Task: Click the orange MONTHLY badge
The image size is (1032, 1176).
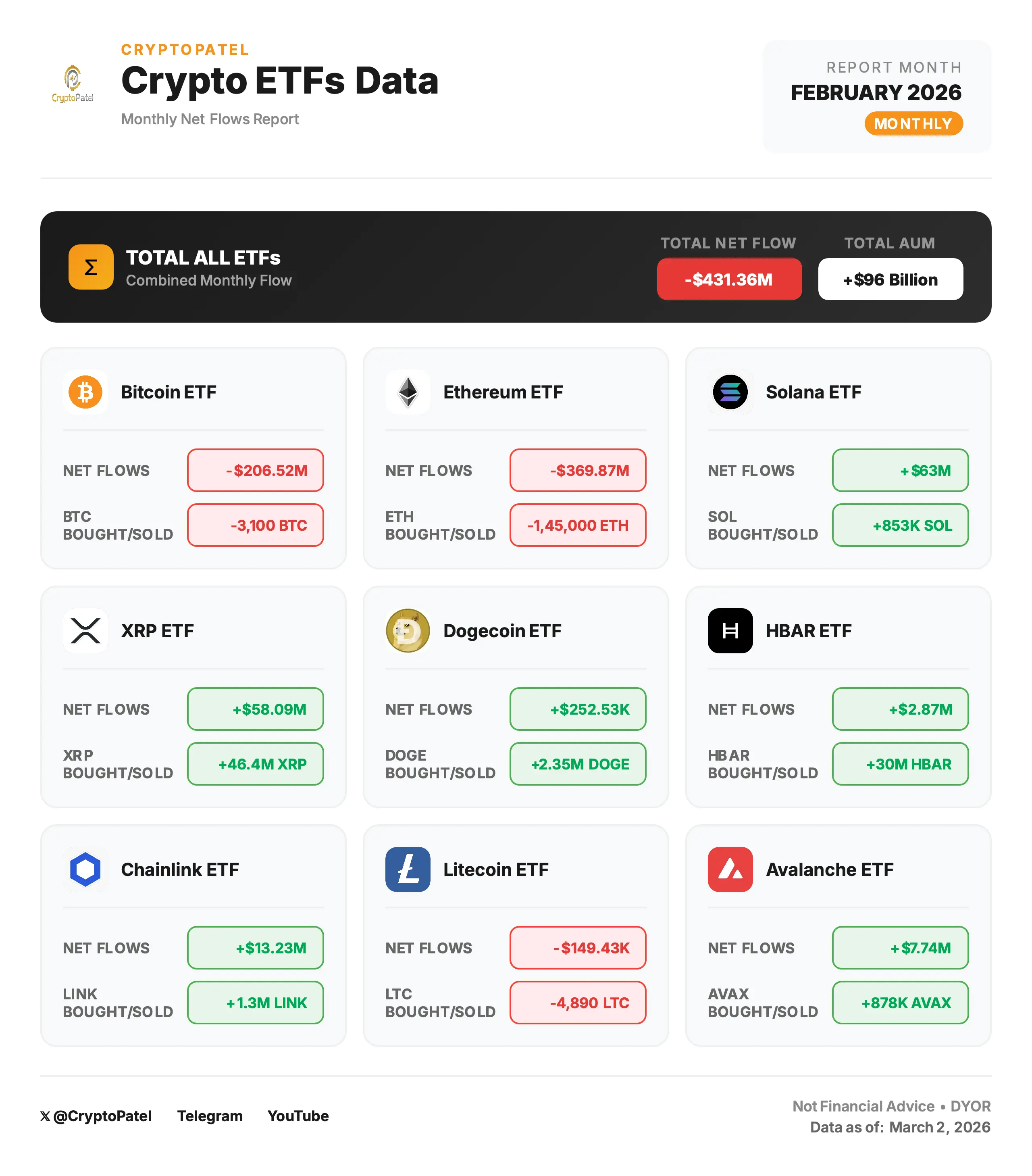Action: pos(913,124)
